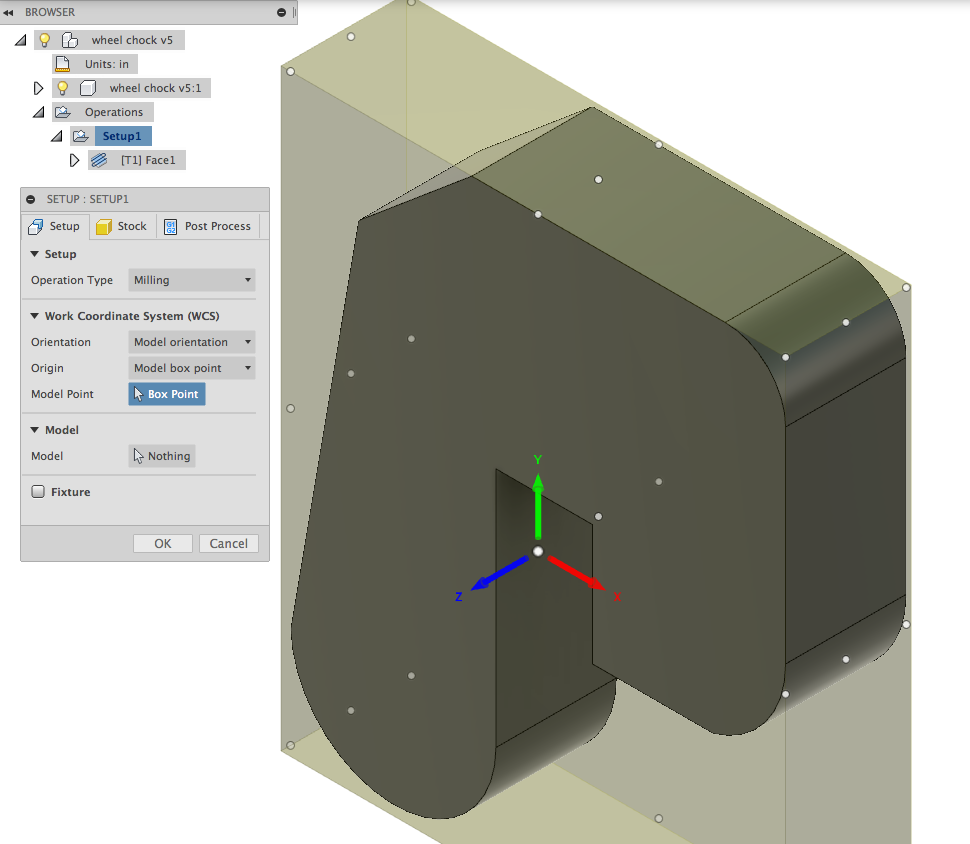Click the wheel chock v5 document icon

point(70,40)
